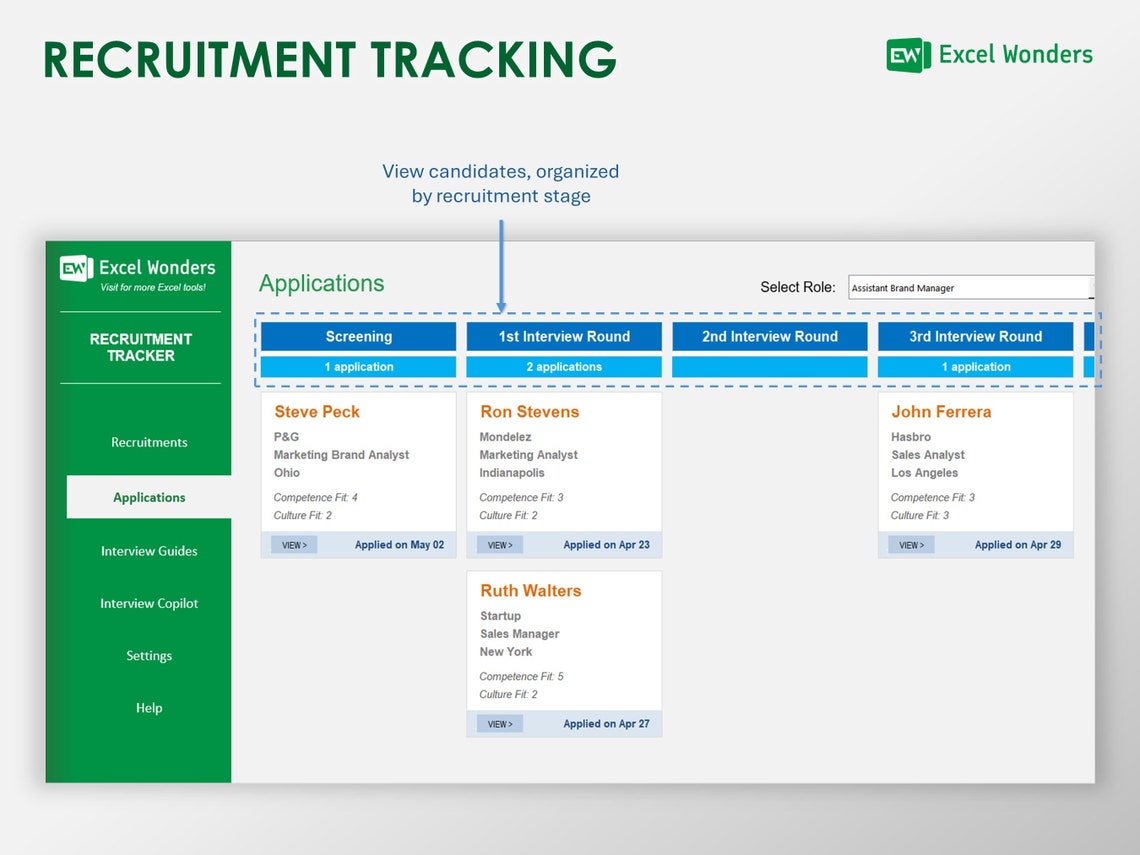1140x855 pixels.
Task: Click the Excel Wonders logo in the sidebar
Action: click(x=137, y=266)
